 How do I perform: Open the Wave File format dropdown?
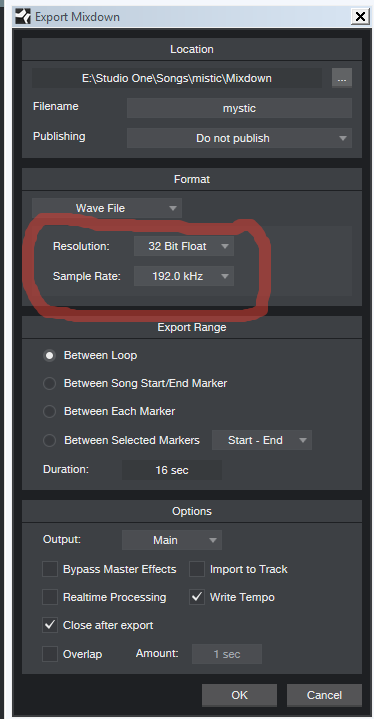pyautogui.click(x=107, y=208)
